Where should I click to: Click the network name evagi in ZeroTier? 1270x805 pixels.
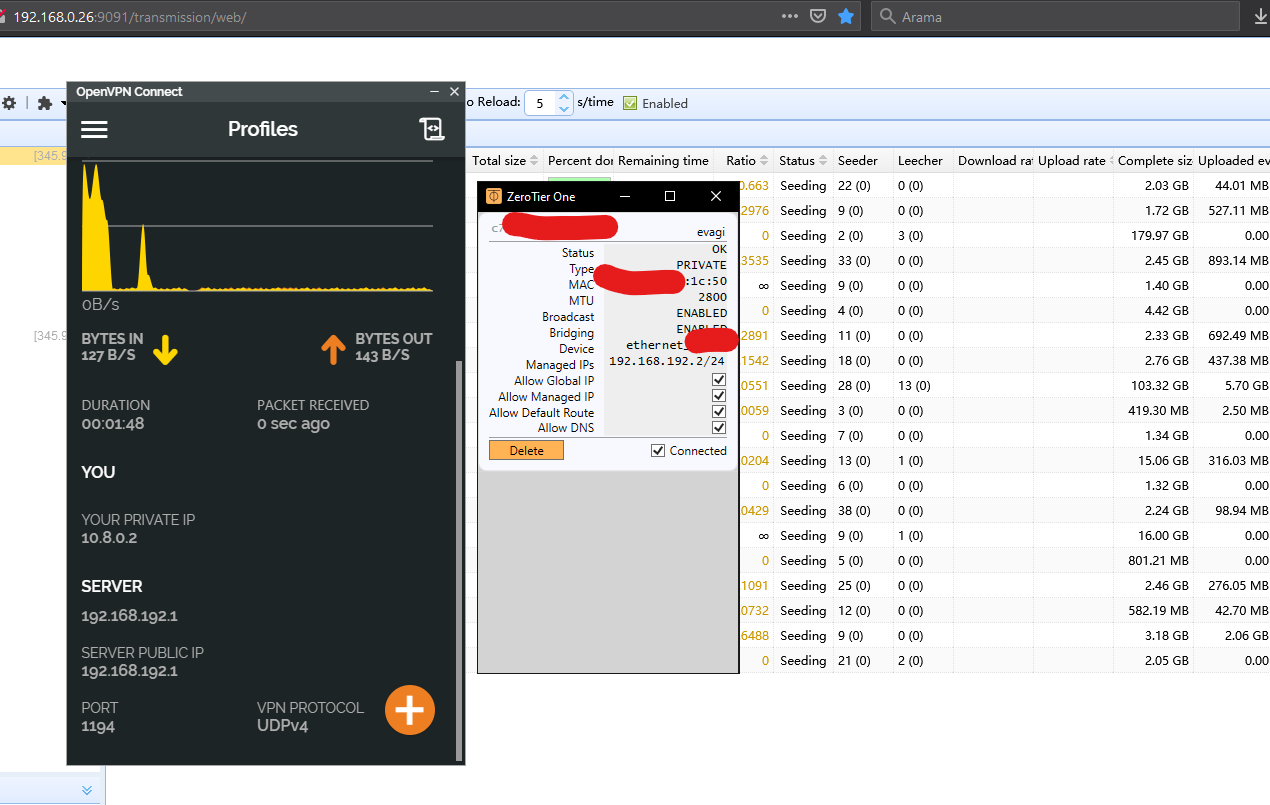[711, 232]
